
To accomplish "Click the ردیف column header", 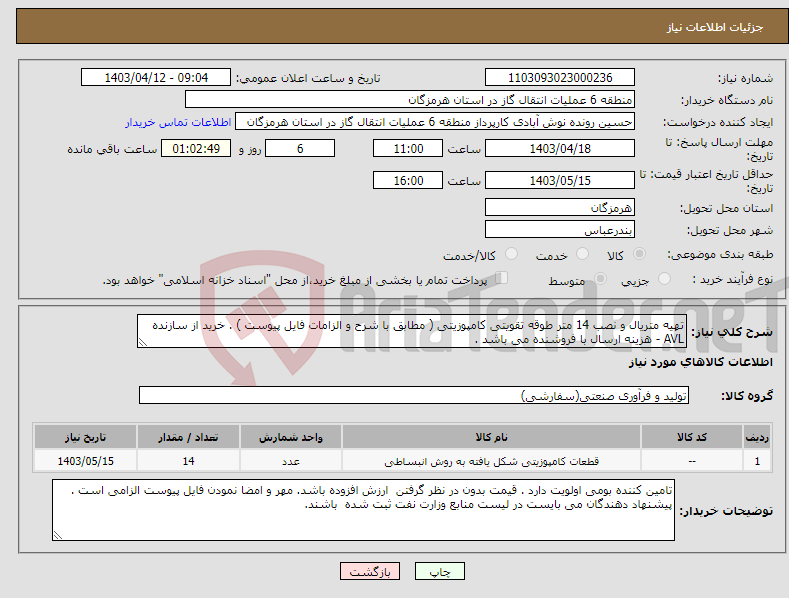I will [x=757, y=437].
